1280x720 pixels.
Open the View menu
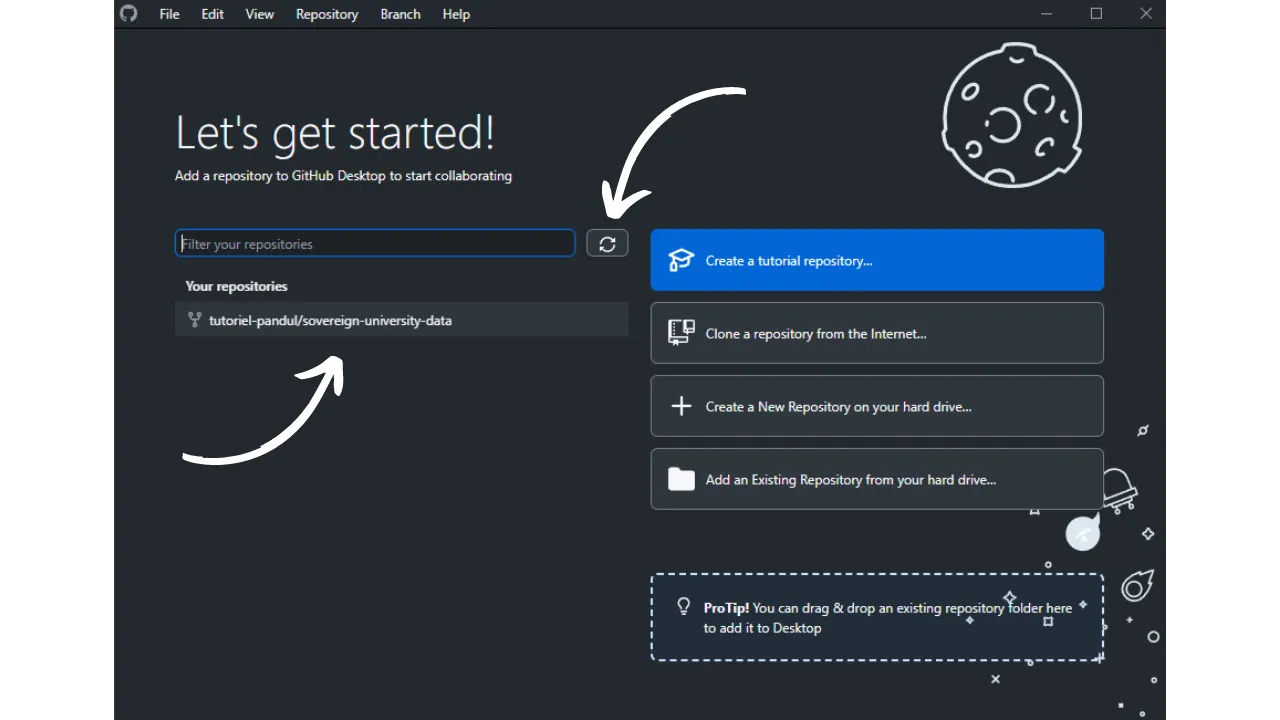[x=260, y=14]
